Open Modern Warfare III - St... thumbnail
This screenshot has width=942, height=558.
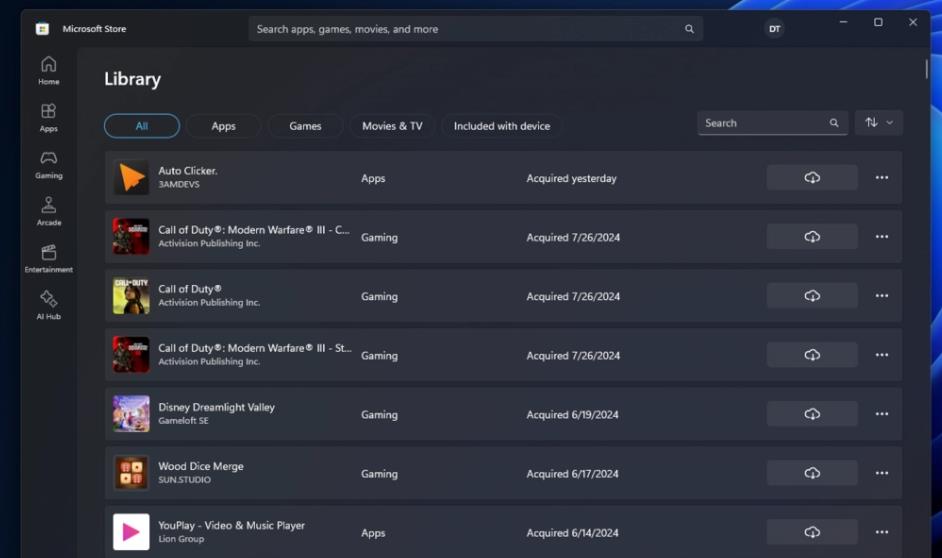(131, 355)
